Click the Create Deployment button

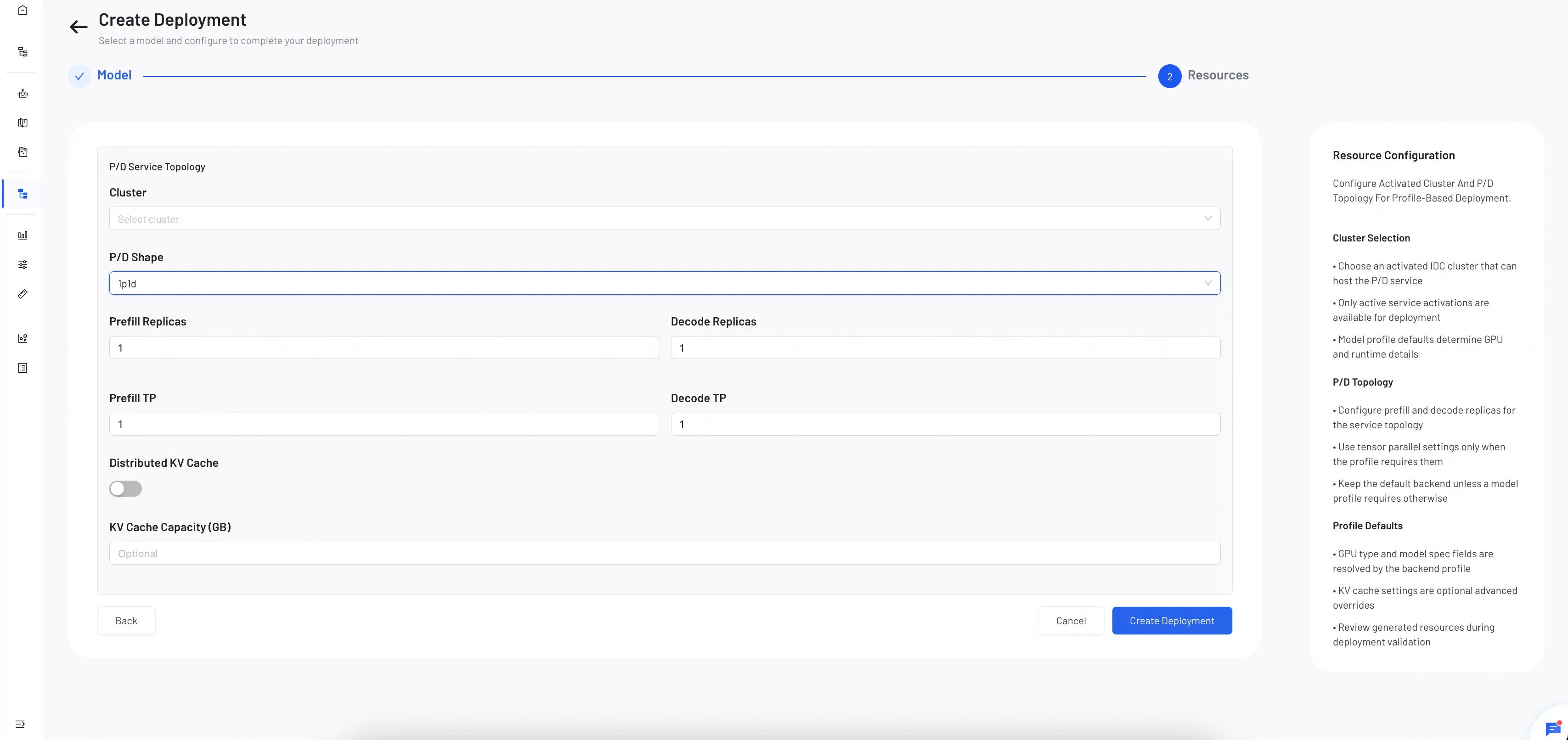(x=1172, y=621)
